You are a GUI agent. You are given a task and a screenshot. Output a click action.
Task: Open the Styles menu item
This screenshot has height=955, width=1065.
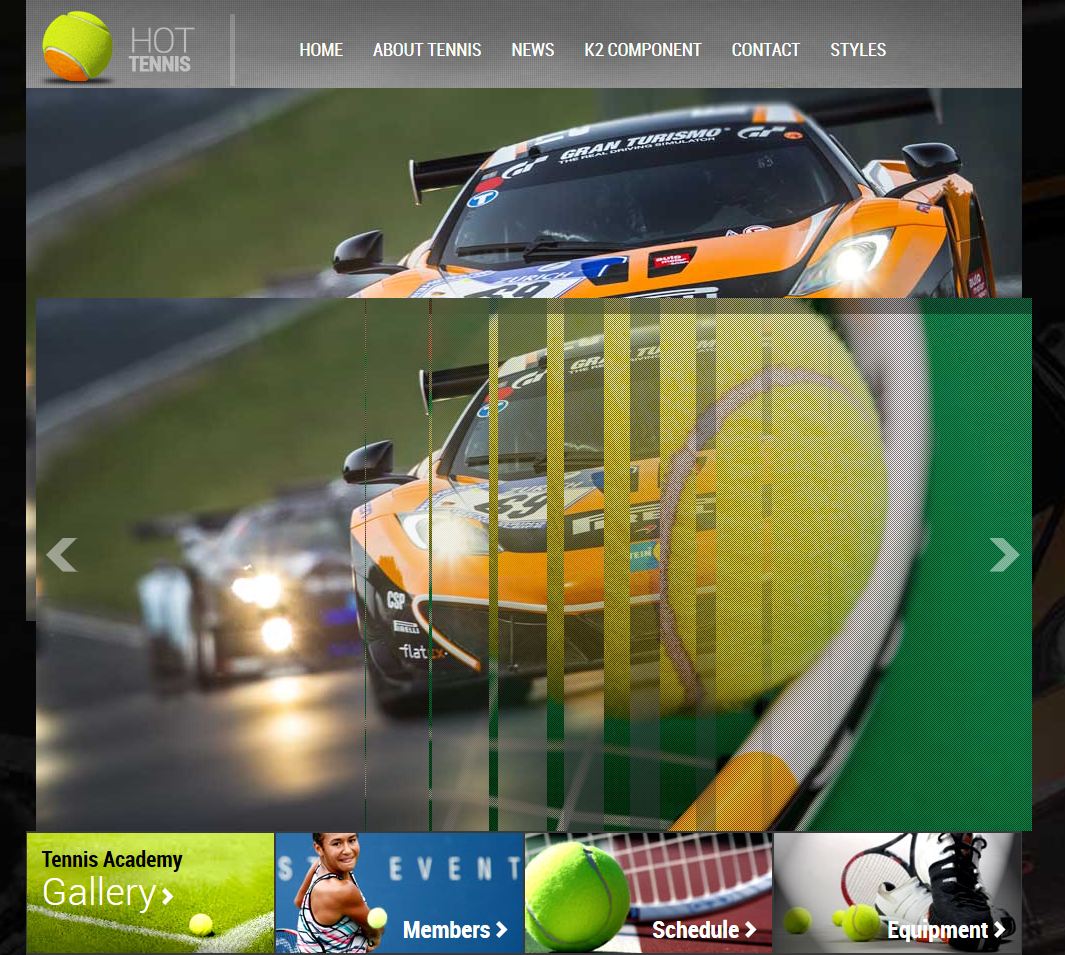click(858, 50)
